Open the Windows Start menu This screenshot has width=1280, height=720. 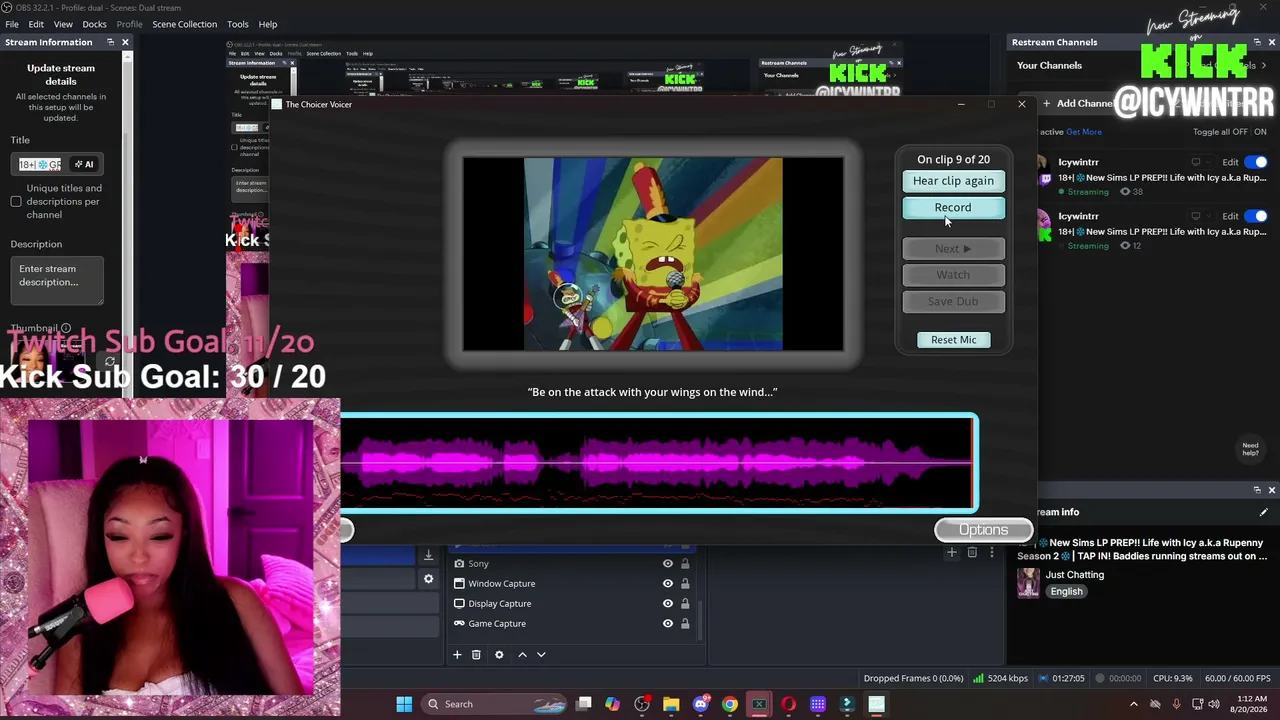(x=404, y=704)
